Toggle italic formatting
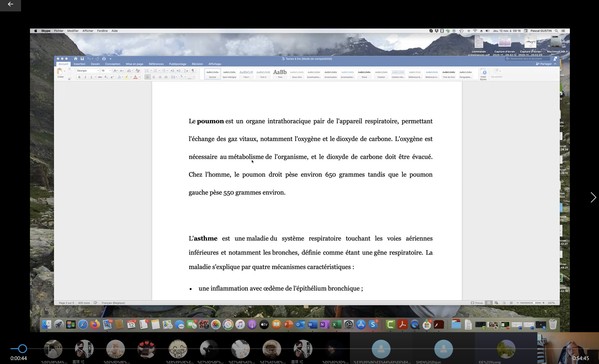Image resolution: width=599 pixels, height=364 pixels. click(x=85, y=77)
